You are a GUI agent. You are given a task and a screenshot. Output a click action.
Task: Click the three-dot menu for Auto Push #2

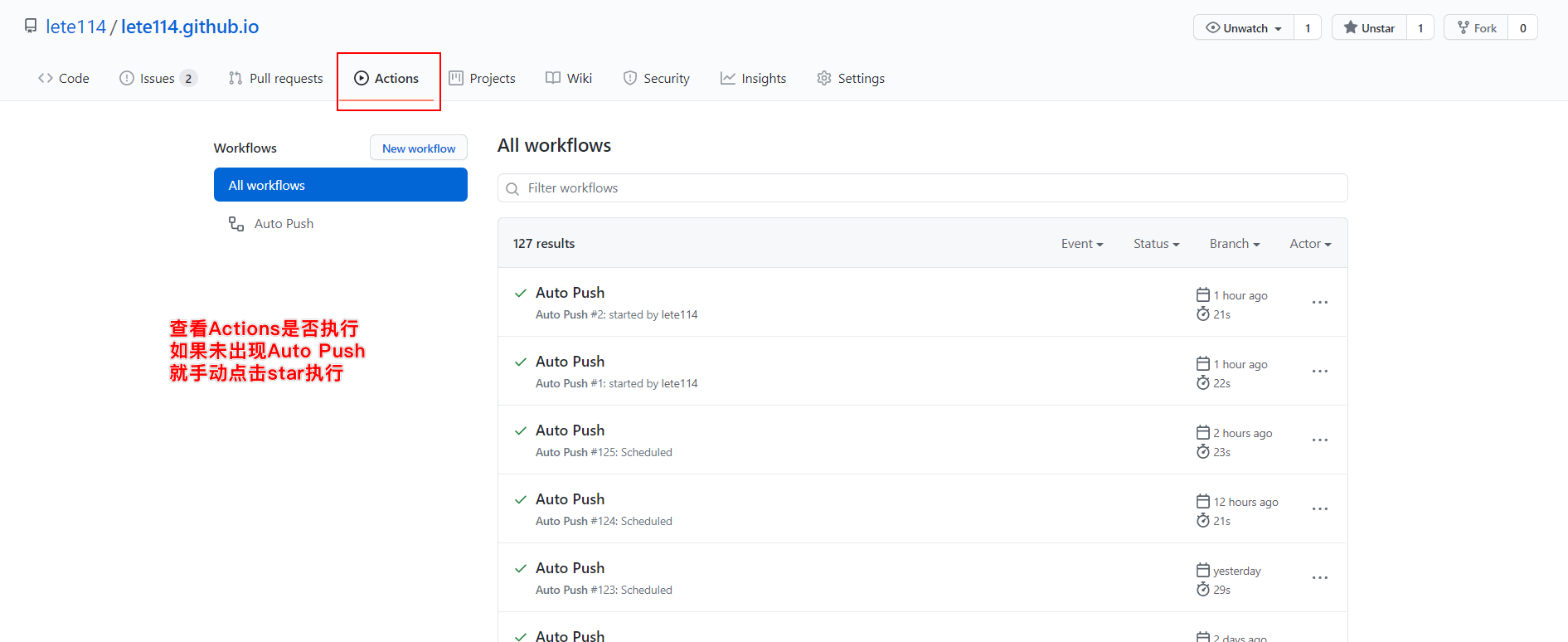(1319, 303)
